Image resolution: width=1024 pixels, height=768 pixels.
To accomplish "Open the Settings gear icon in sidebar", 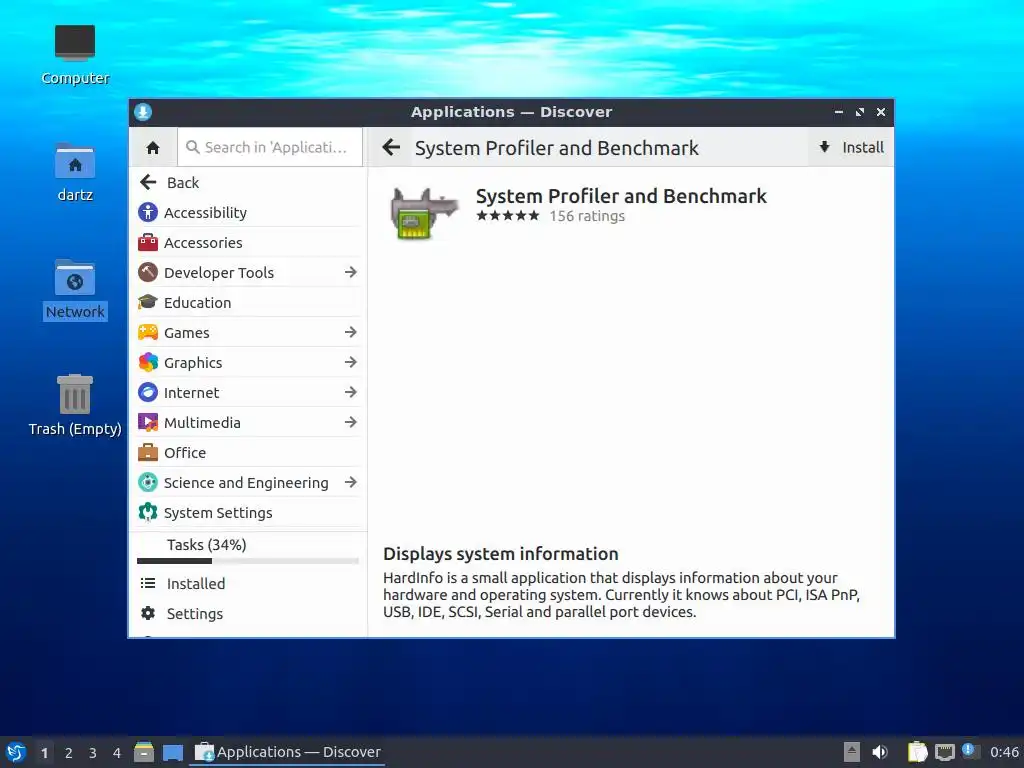I will [x=148, y=613].
